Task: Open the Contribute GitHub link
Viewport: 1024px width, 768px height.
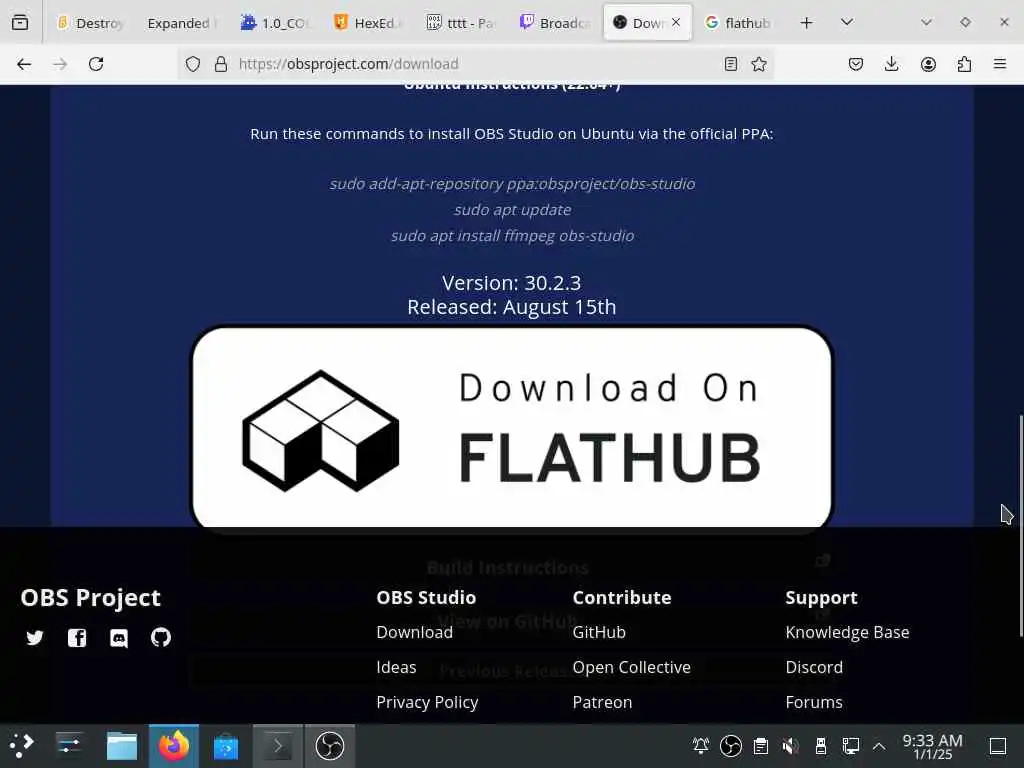Action: point(599,632)
